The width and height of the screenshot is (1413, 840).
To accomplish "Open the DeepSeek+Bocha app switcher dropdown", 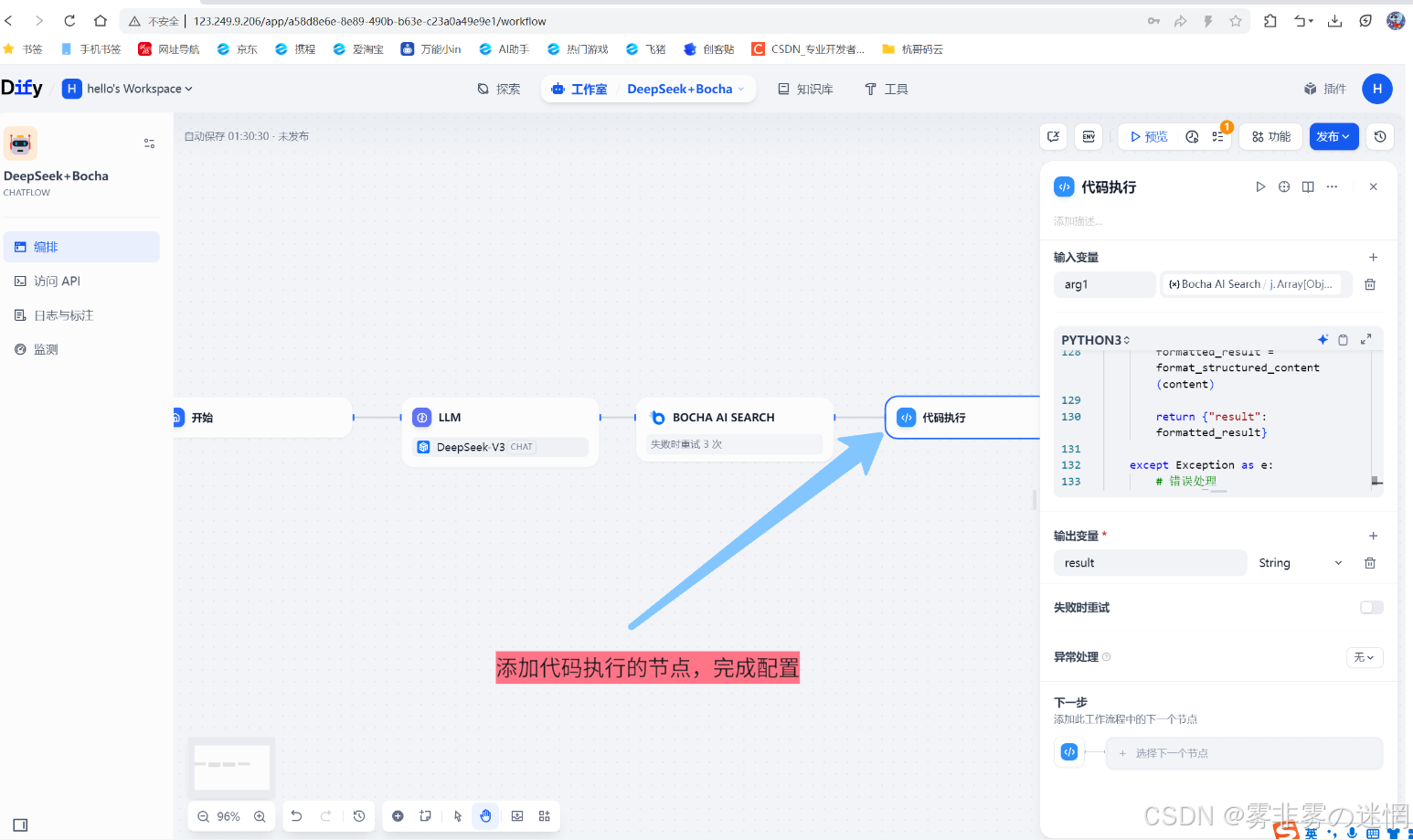I will 685,89.
